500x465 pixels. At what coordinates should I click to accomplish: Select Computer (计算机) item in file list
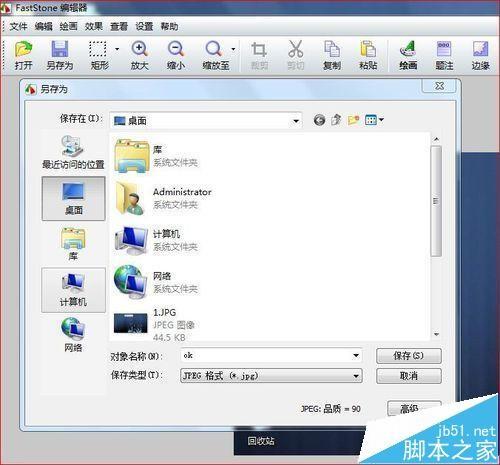(157, 240)
